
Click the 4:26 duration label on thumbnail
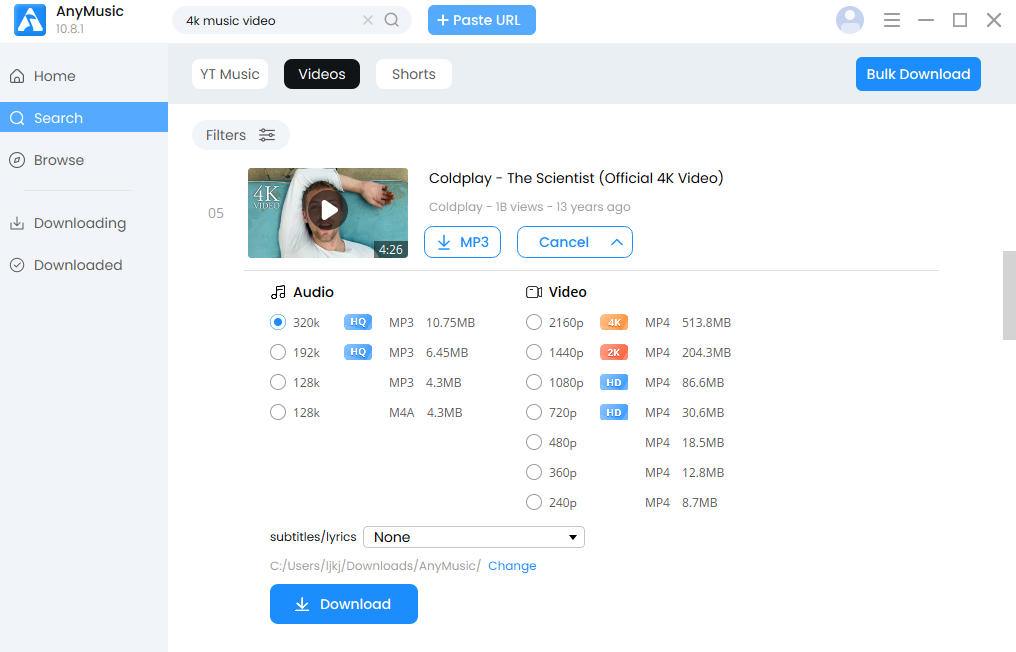point(391,250)
